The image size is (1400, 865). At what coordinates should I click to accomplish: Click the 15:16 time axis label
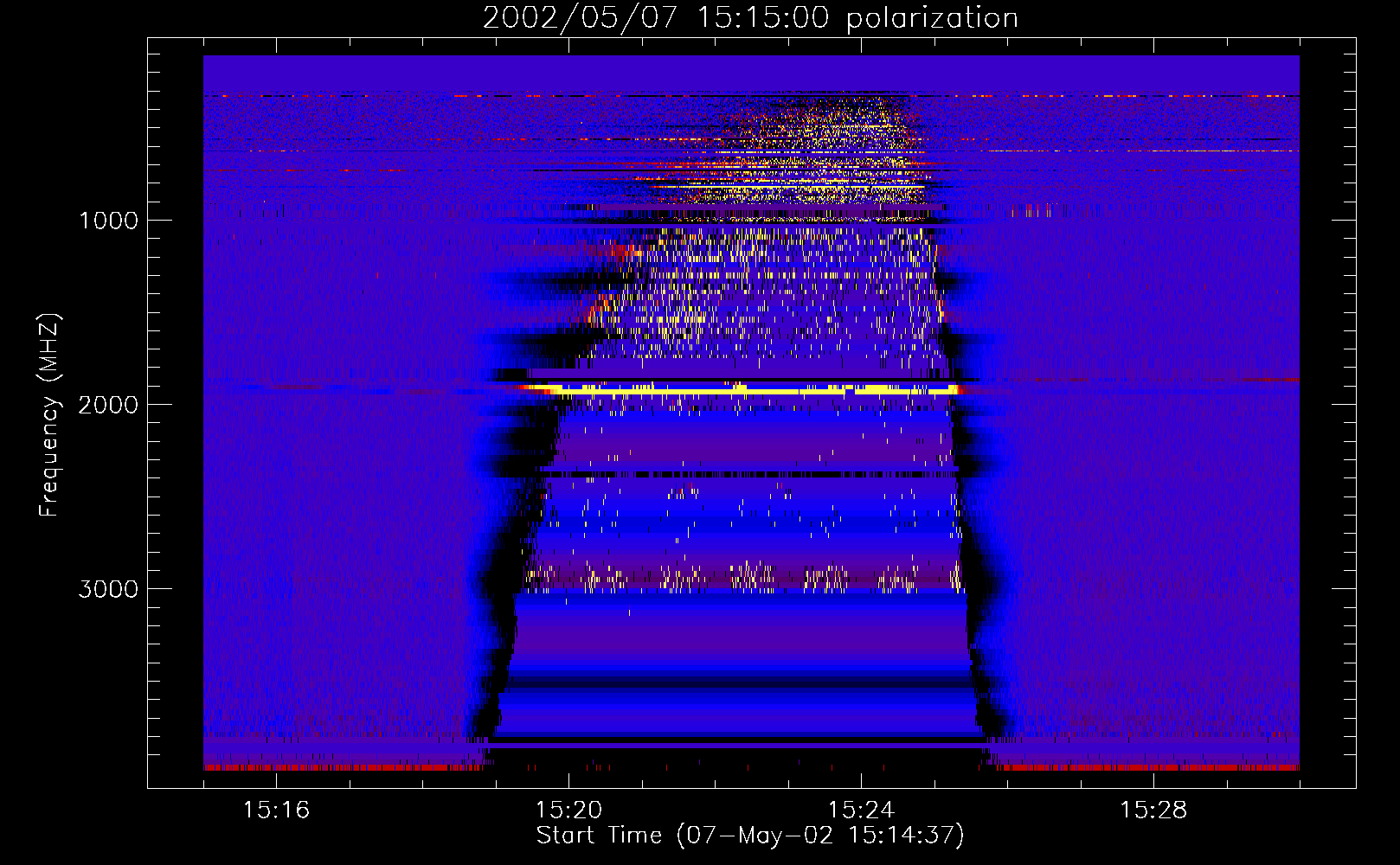pyautogui.click(x=276, y=810)
